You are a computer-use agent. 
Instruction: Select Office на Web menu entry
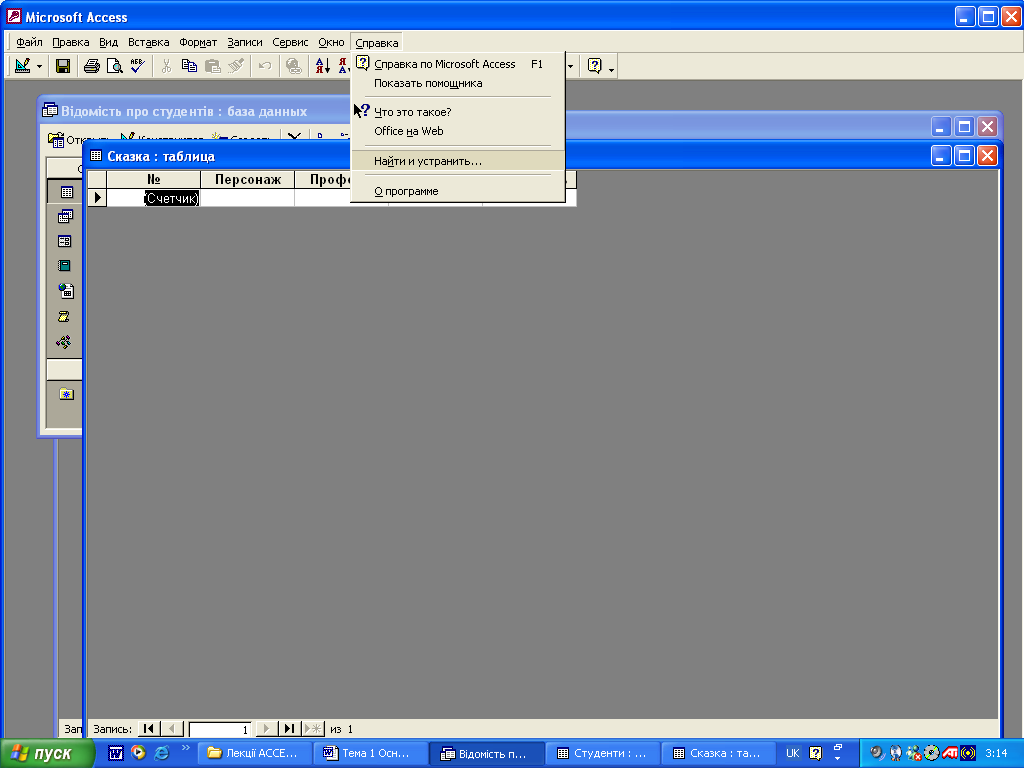pyautogui.click(x=458, y=131)
